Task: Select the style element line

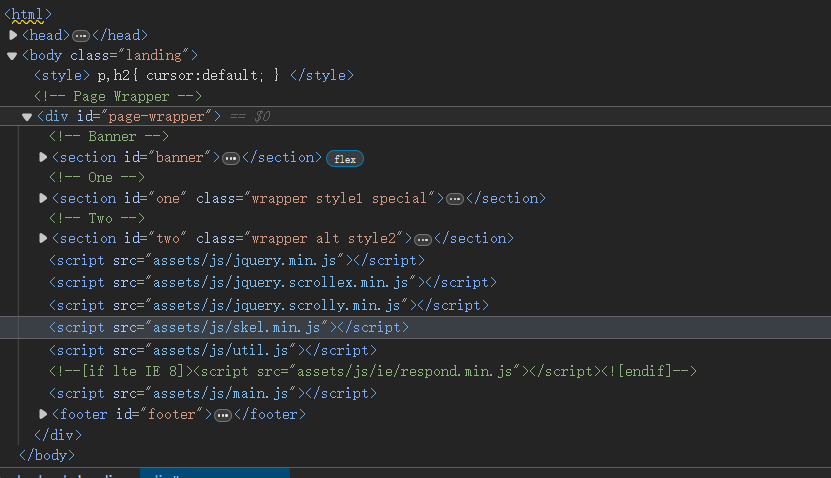Action: pyautogui.click(x=194, y=75)
